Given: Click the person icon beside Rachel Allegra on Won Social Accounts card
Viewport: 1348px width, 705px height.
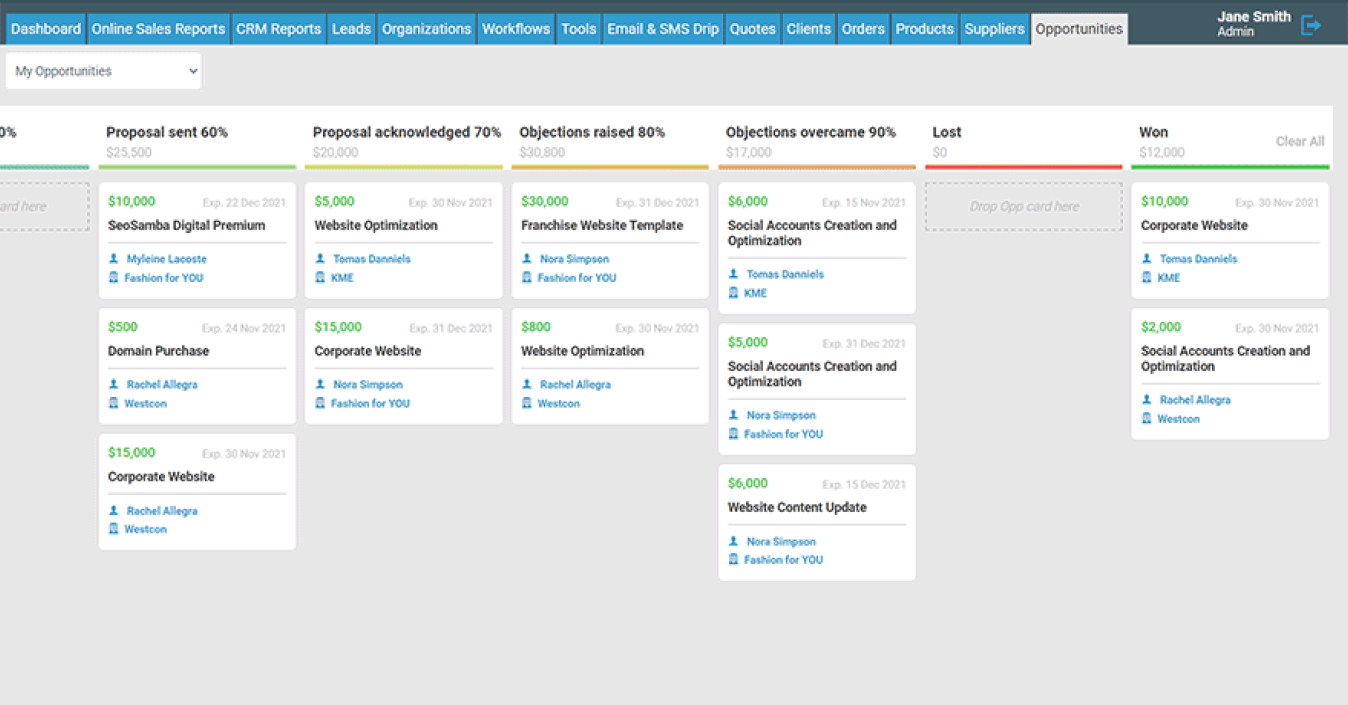Looking at the screenshot, I should tap(1147, 399).
